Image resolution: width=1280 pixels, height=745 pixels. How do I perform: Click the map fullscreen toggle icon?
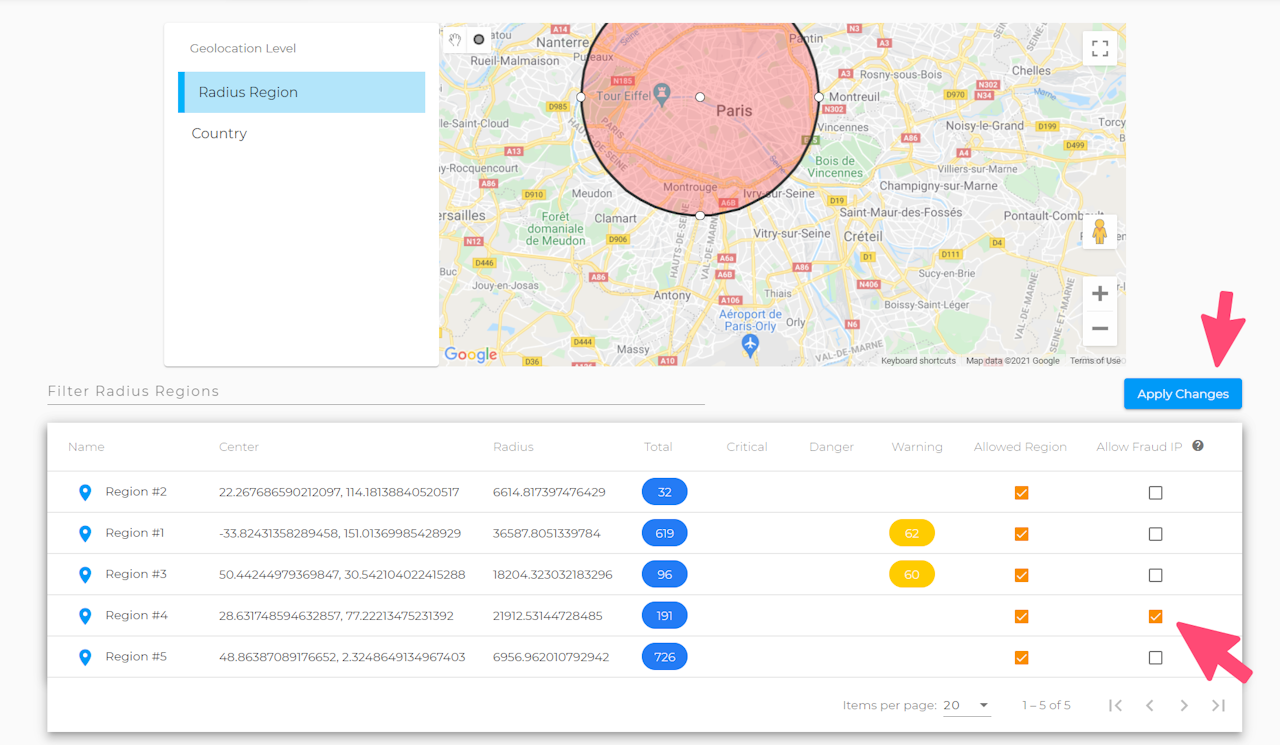pos(1099,49)
